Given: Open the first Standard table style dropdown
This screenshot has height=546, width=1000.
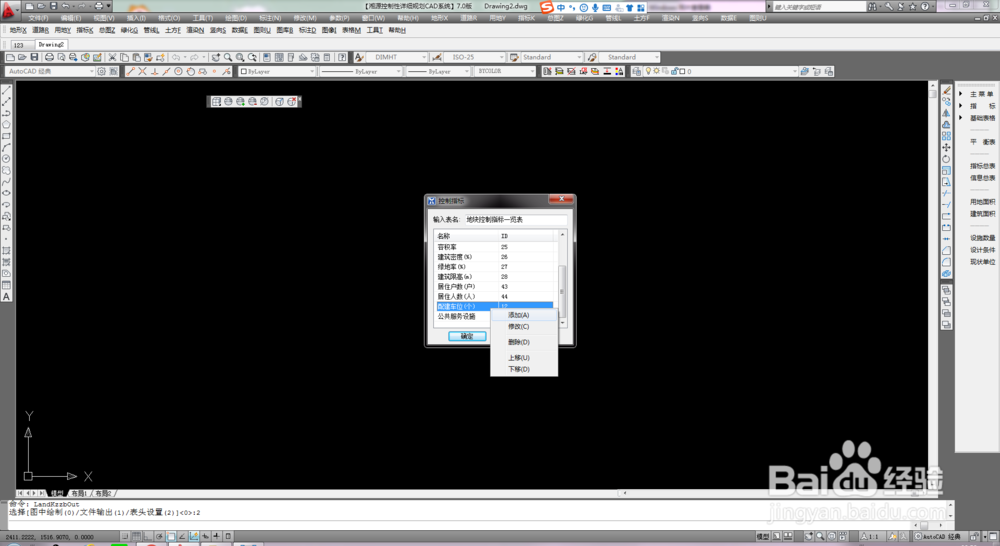Looking at the screenshot, I should tap(552, 57).
